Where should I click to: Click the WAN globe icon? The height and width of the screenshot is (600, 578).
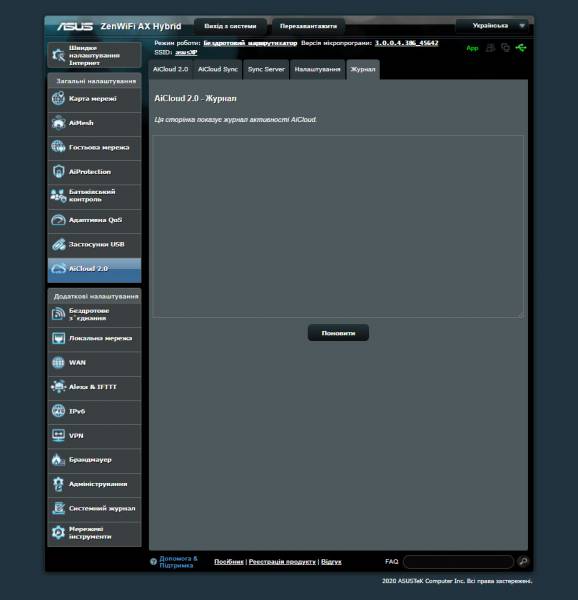point(58,362)
